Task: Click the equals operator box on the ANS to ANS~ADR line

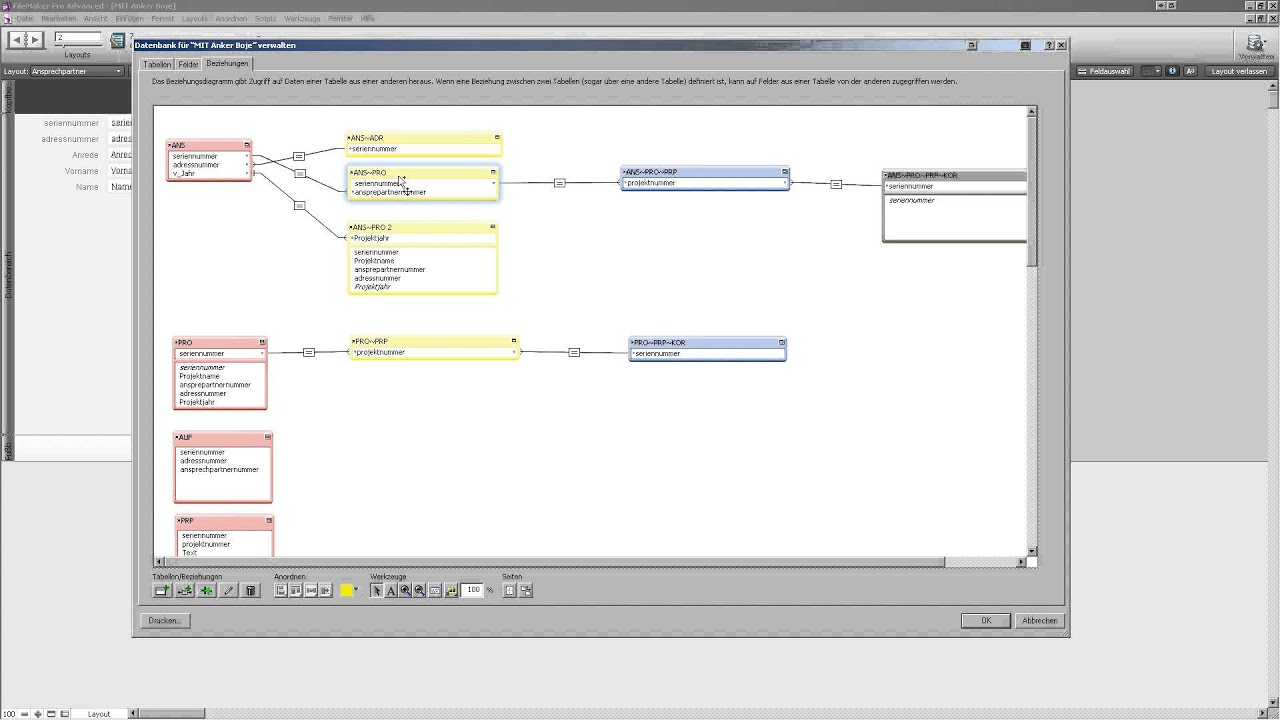Action: [299, 156]
